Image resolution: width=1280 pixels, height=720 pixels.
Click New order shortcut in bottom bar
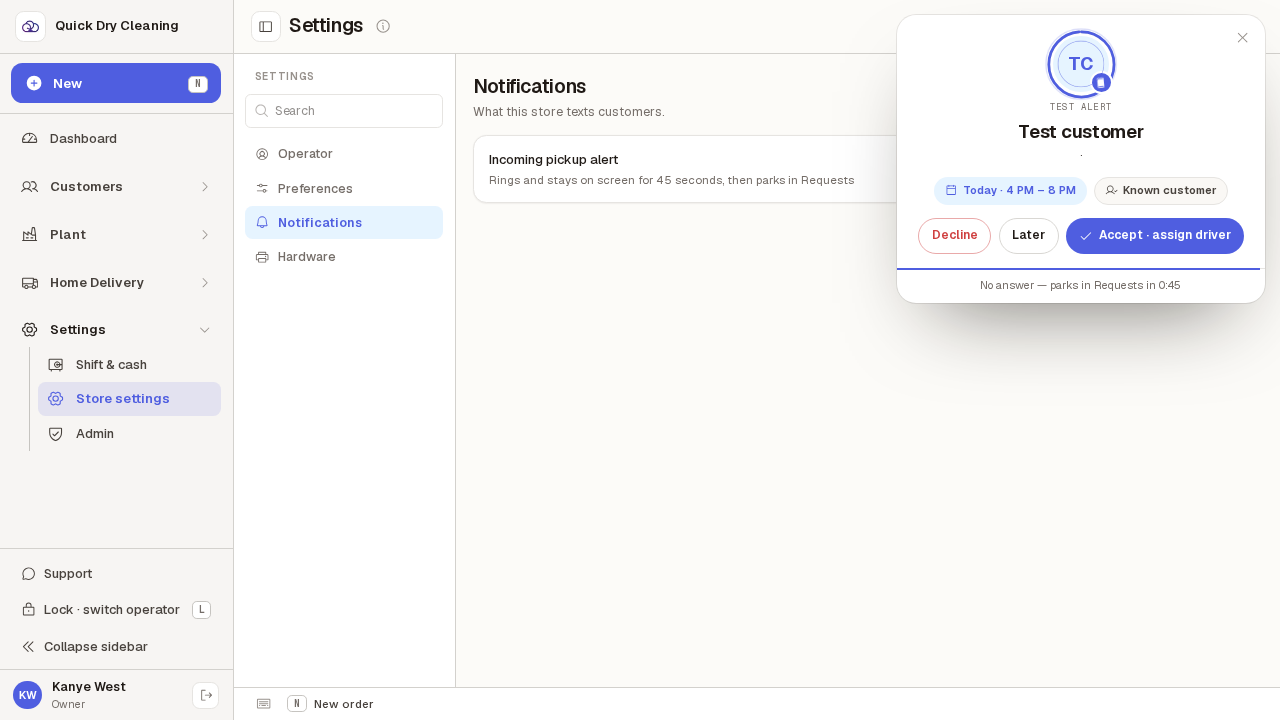330,704
